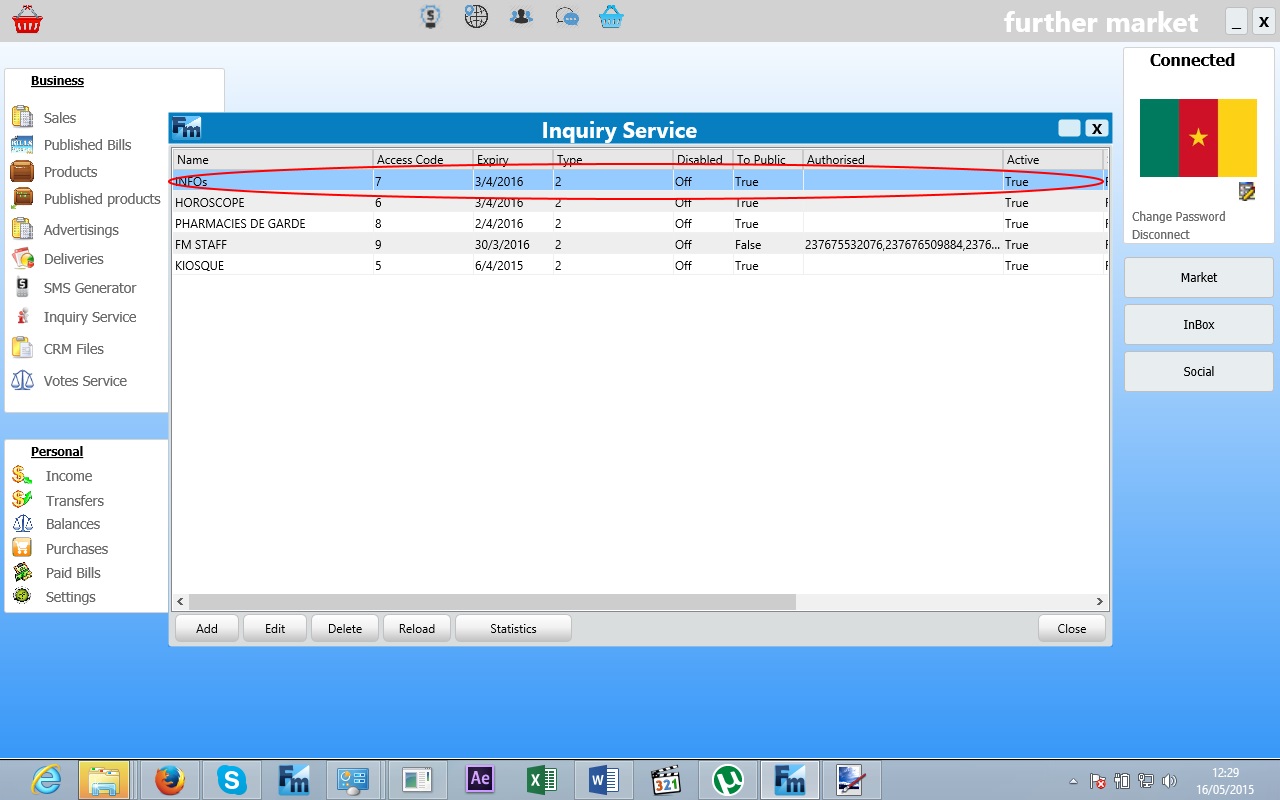Select the KIOSQUE row

[639, 265]
